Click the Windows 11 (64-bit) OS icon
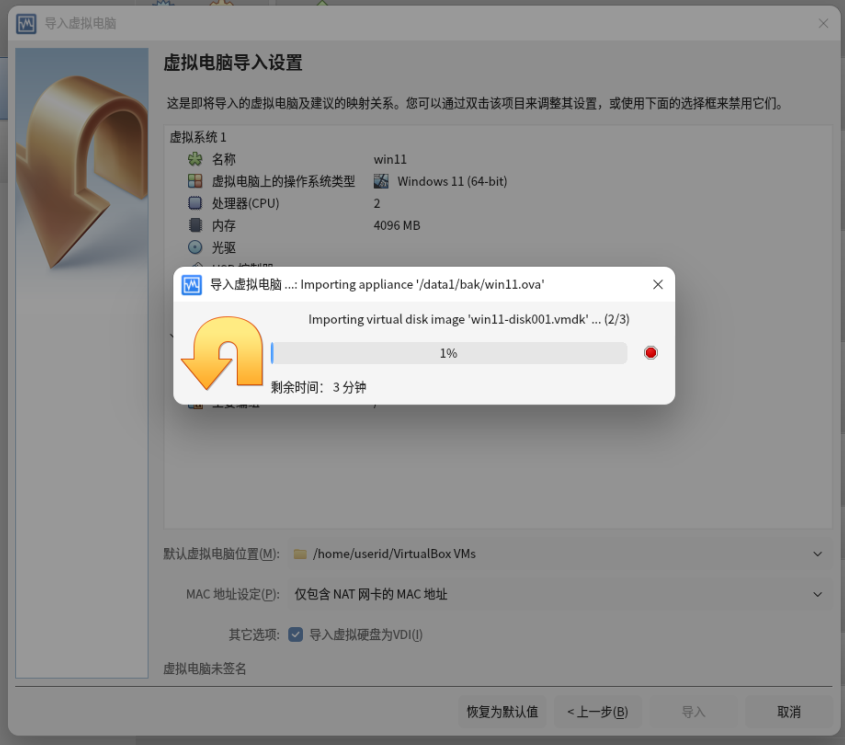 [381, 181]
